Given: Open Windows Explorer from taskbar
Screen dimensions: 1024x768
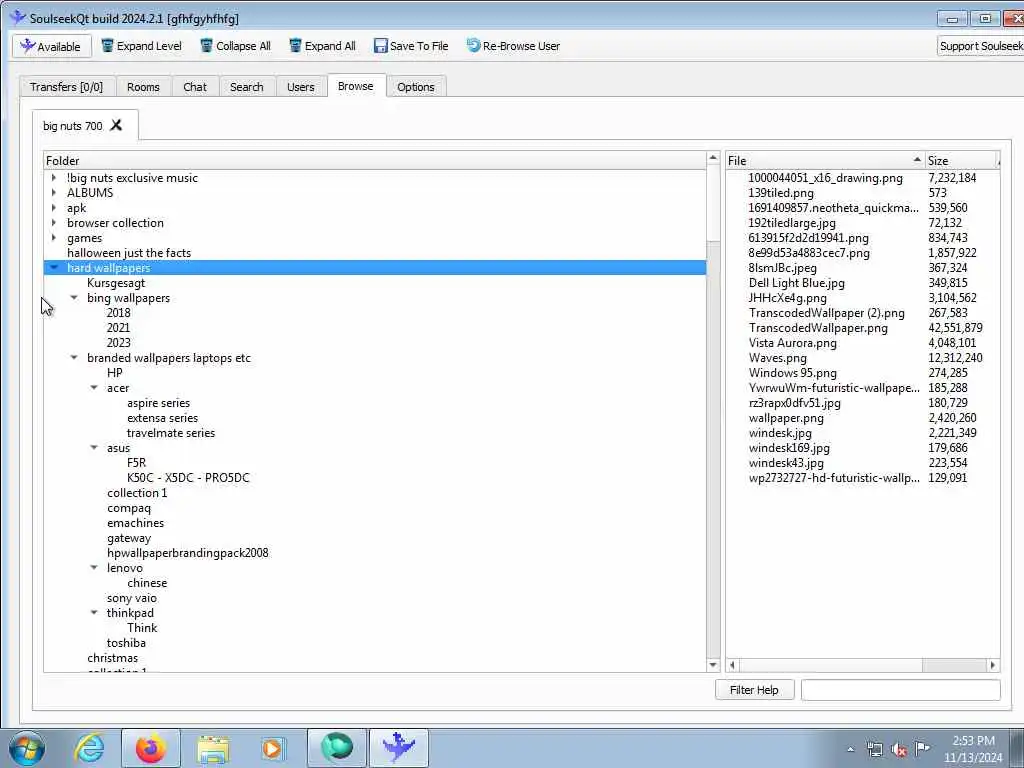Looking at the screenshot, I should pos(213,749).
